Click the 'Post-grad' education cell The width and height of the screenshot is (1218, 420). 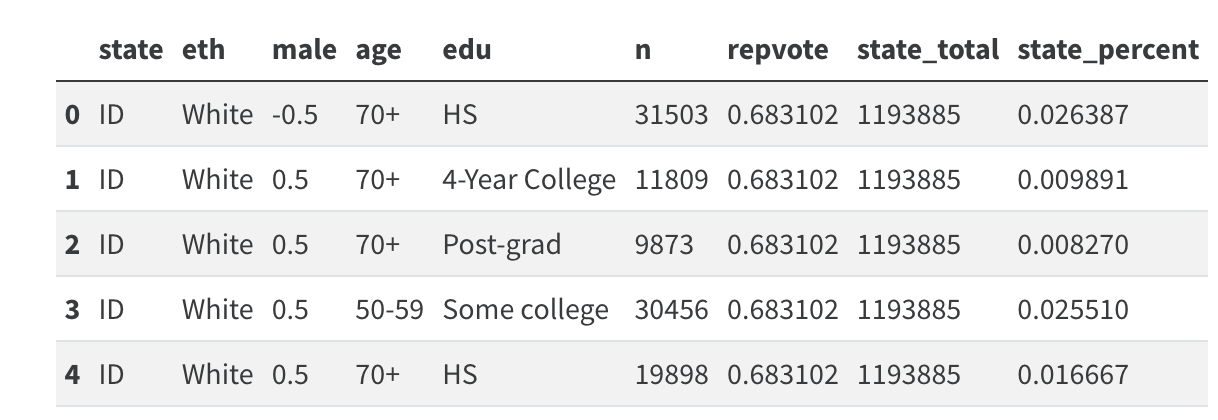[x=502, y=245]
